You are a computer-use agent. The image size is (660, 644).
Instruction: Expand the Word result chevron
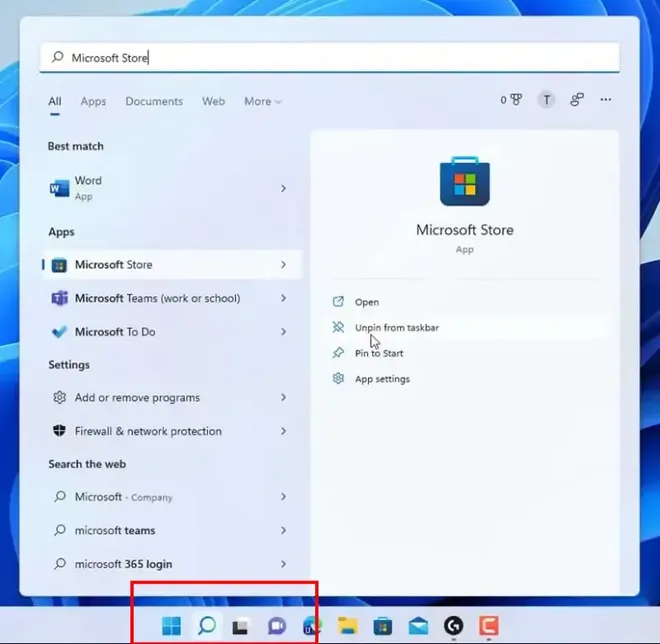pyautogui.click(x=283, y=189)
